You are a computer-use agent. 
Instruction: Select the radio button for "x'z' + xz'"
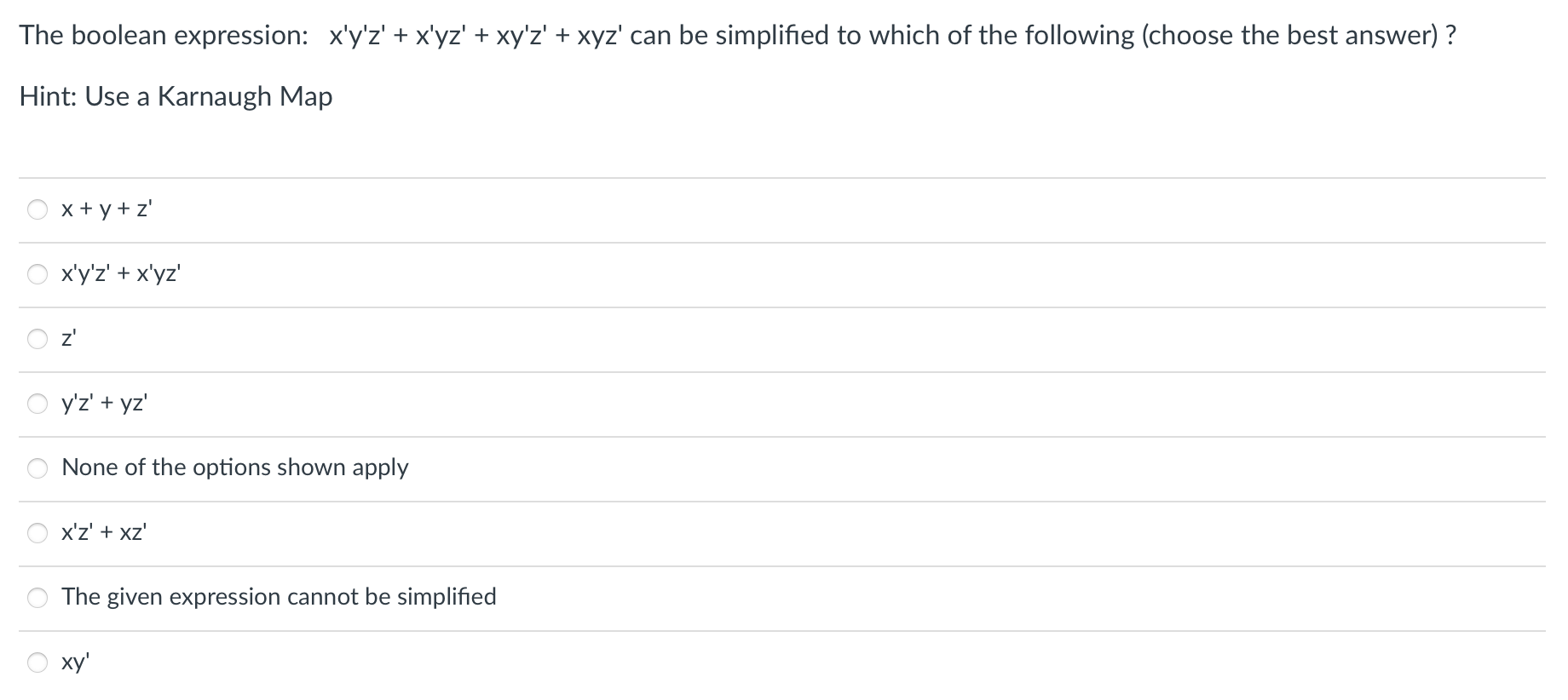click(37, 532)
